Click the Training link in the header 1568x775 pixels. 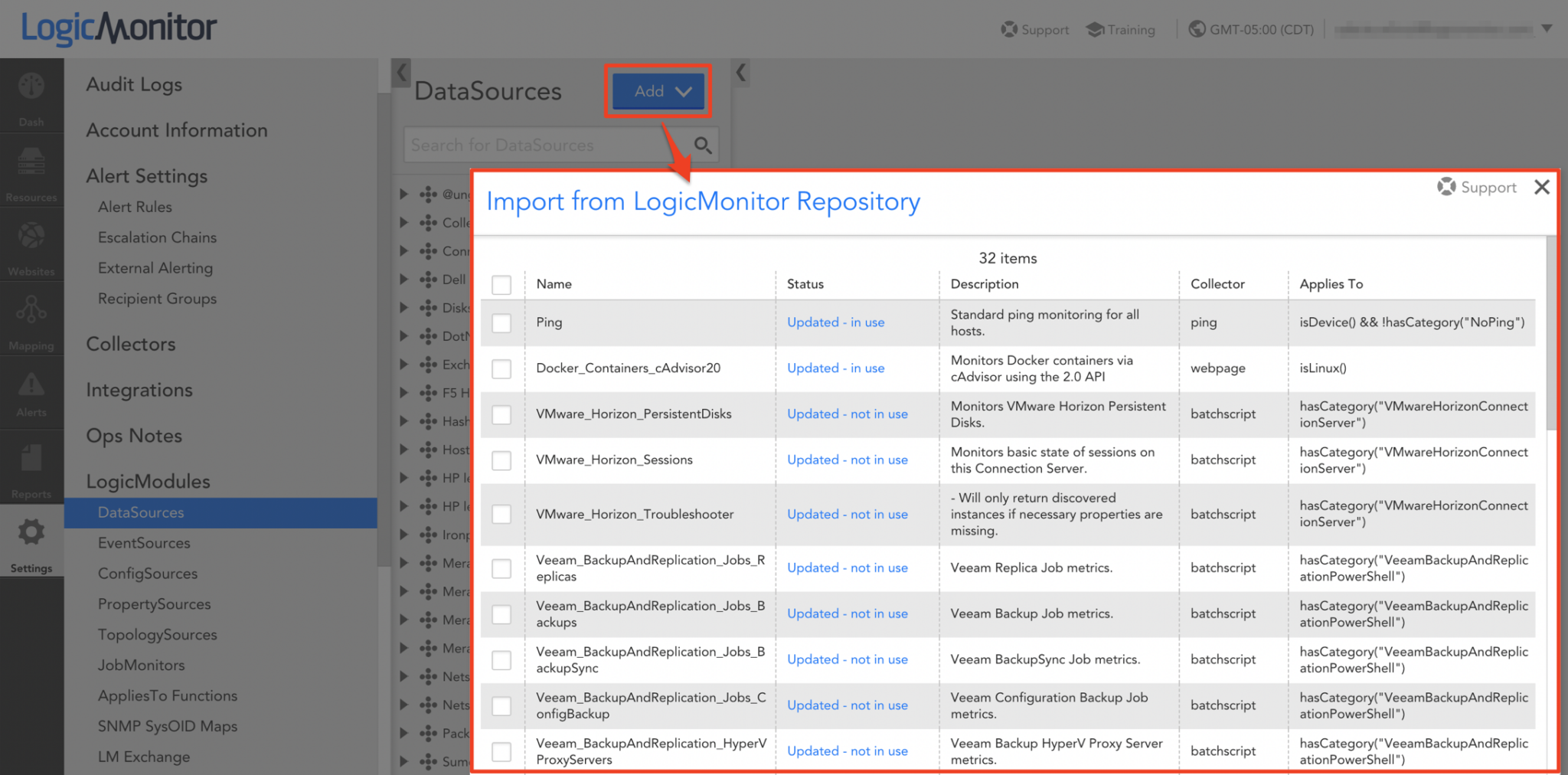[1121, 30]
